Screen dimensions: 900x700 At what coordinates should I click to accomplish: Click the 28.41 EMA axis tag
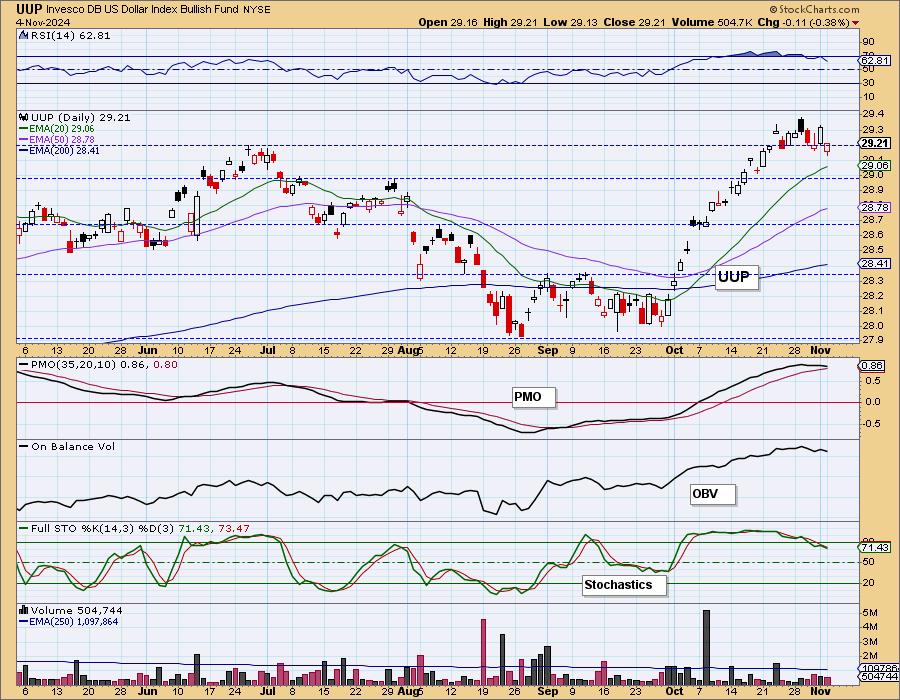coord(876,263)
